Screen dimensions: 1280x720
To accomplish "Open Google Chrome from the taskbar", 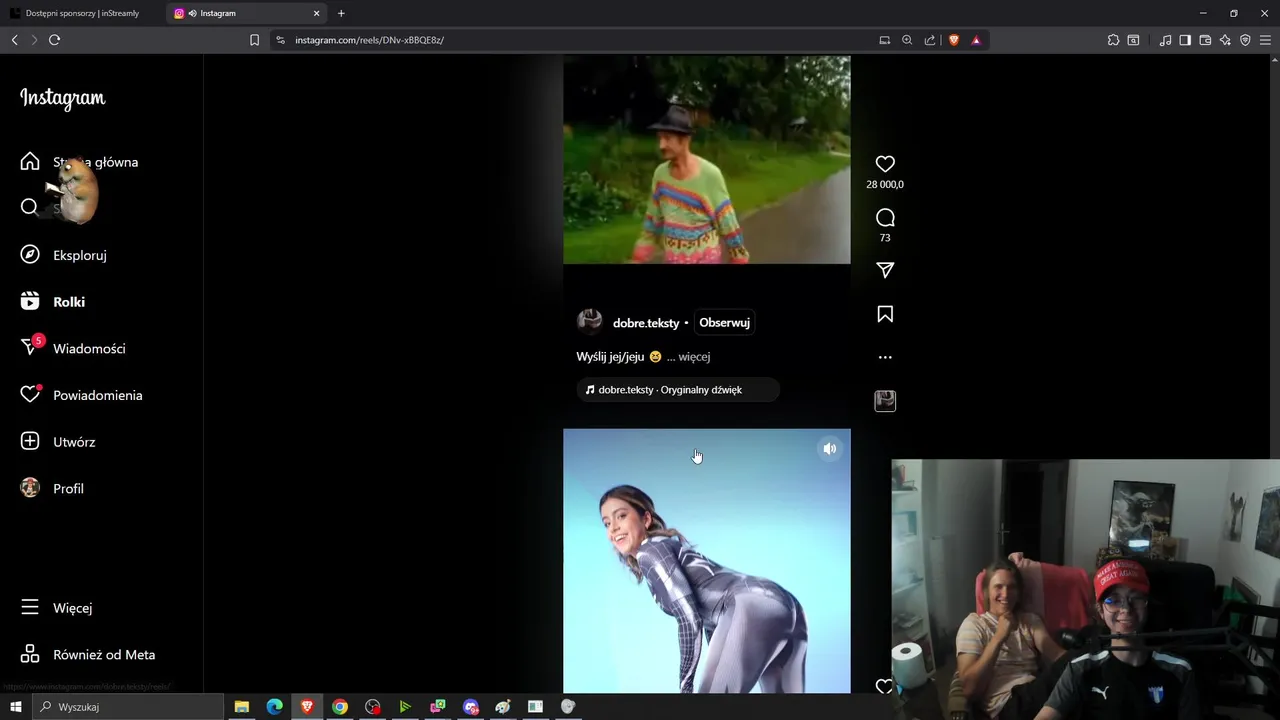I will tap(340, 707).
